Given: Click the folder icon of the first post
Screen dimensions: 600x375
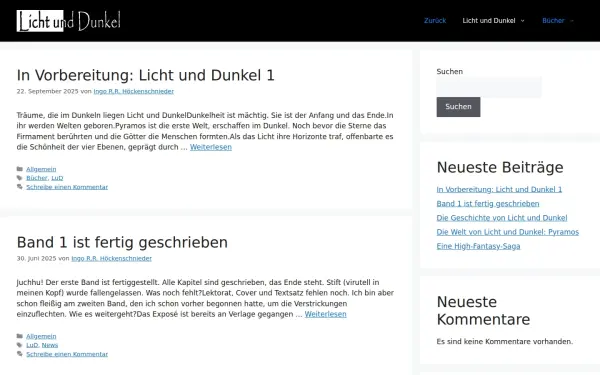Looking at the screenshot, I should (20, 169).
